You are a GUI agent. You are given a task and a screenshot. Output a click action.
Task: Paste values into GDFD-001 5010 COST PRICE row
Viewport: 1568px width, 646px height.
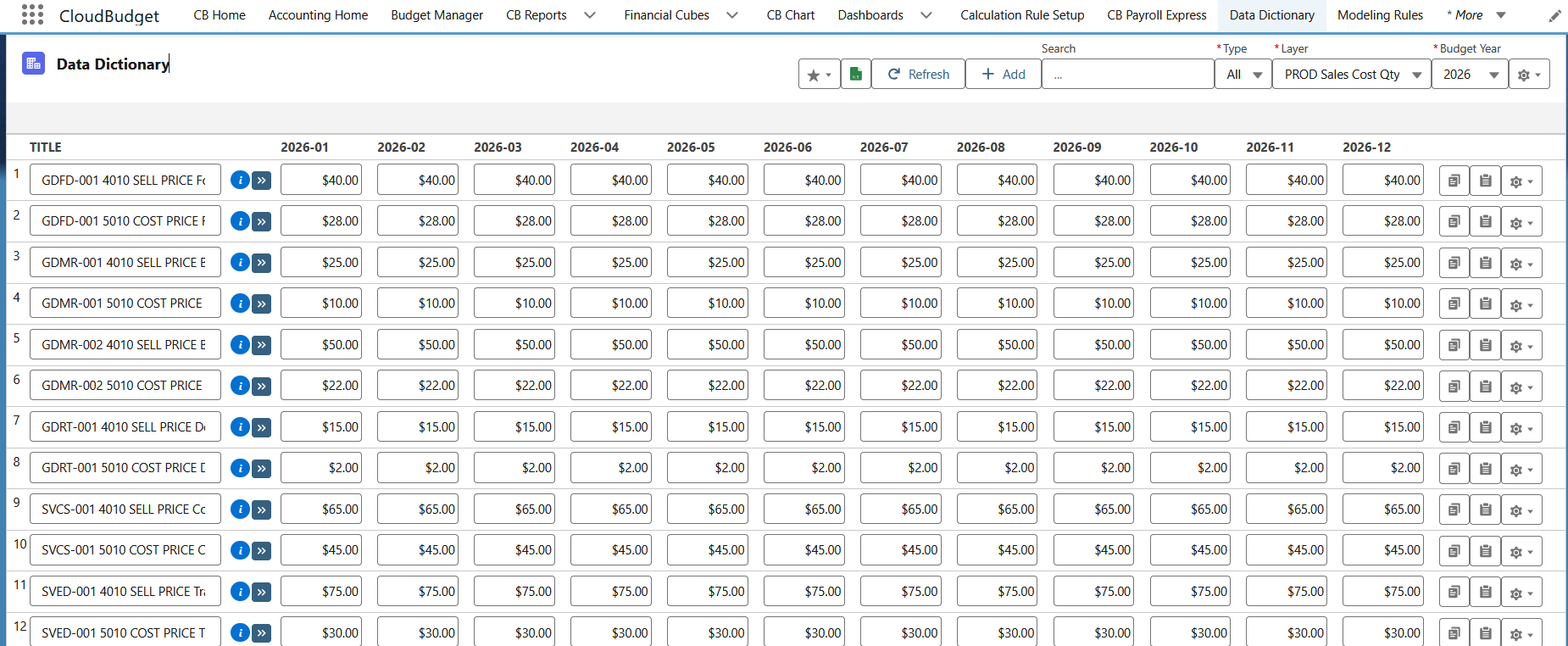coord(1485,221)
